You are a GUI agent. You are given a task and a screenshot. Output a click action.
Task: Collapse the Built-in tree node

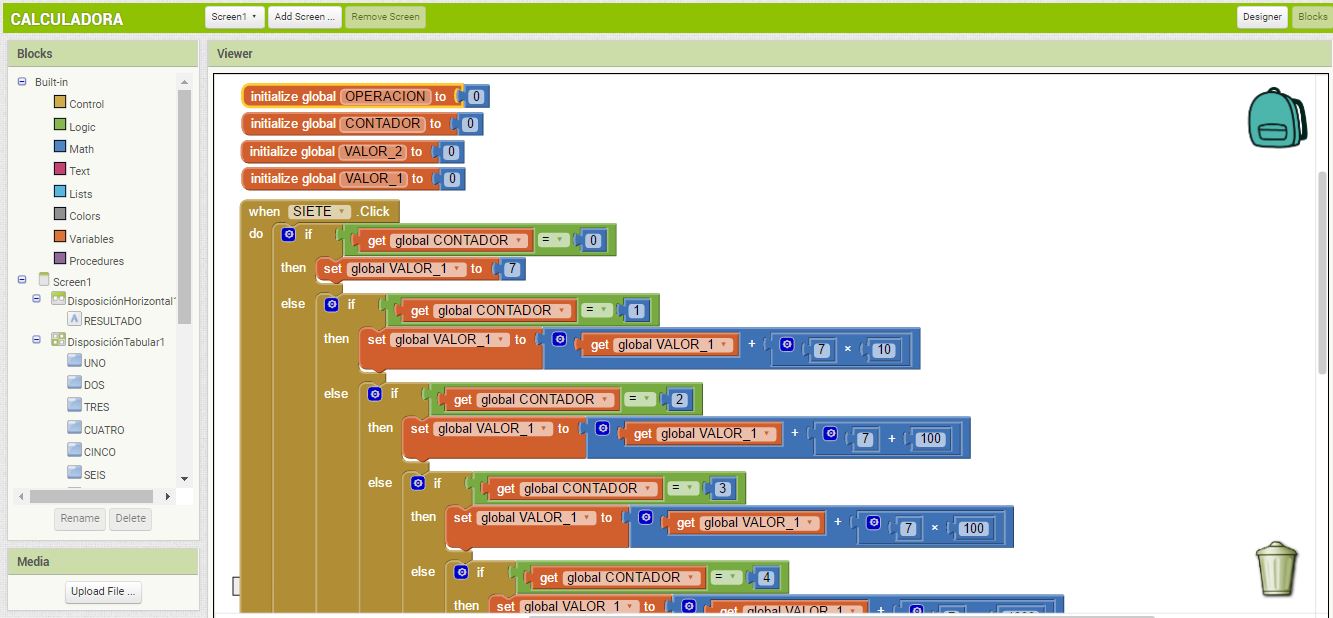pos(22,81)
